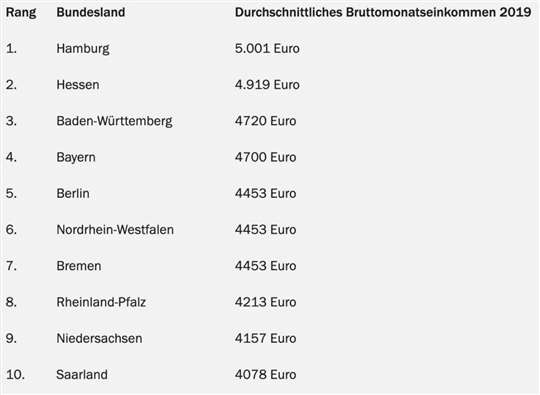Click the 4700 Euro value
Viewport: 540px width, 395px height.
(266, 157)
